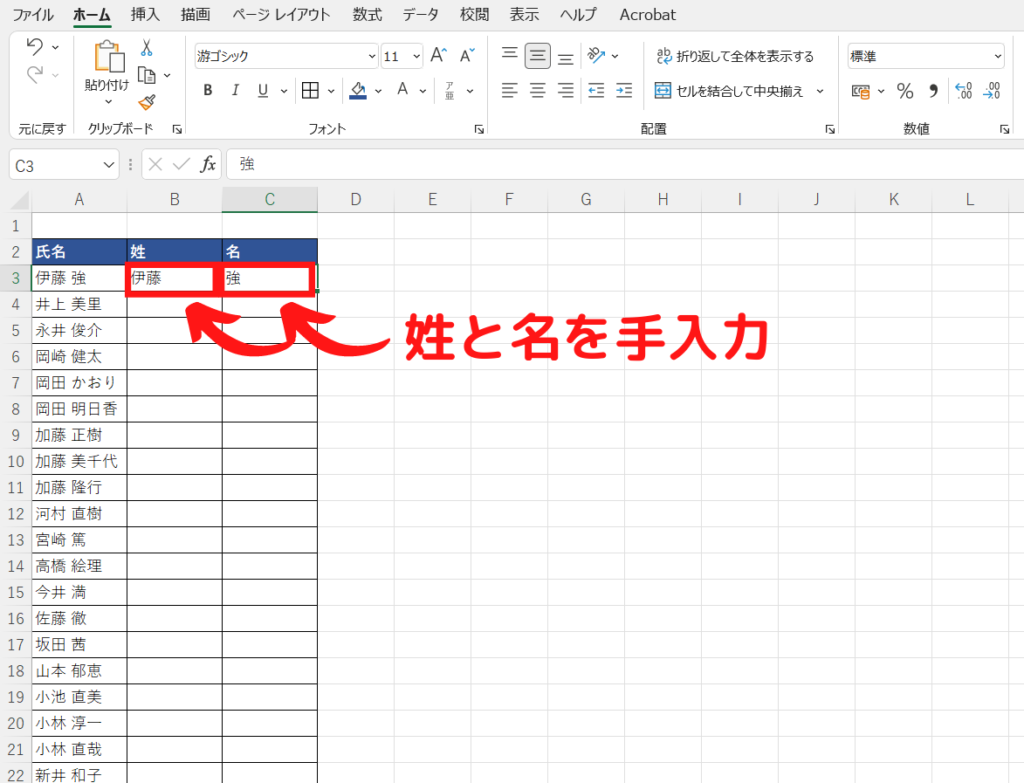Click the Phonetic guide (furigana) icon
Viewport: 1024px width, 783px height.
click(x=450, y=90)
